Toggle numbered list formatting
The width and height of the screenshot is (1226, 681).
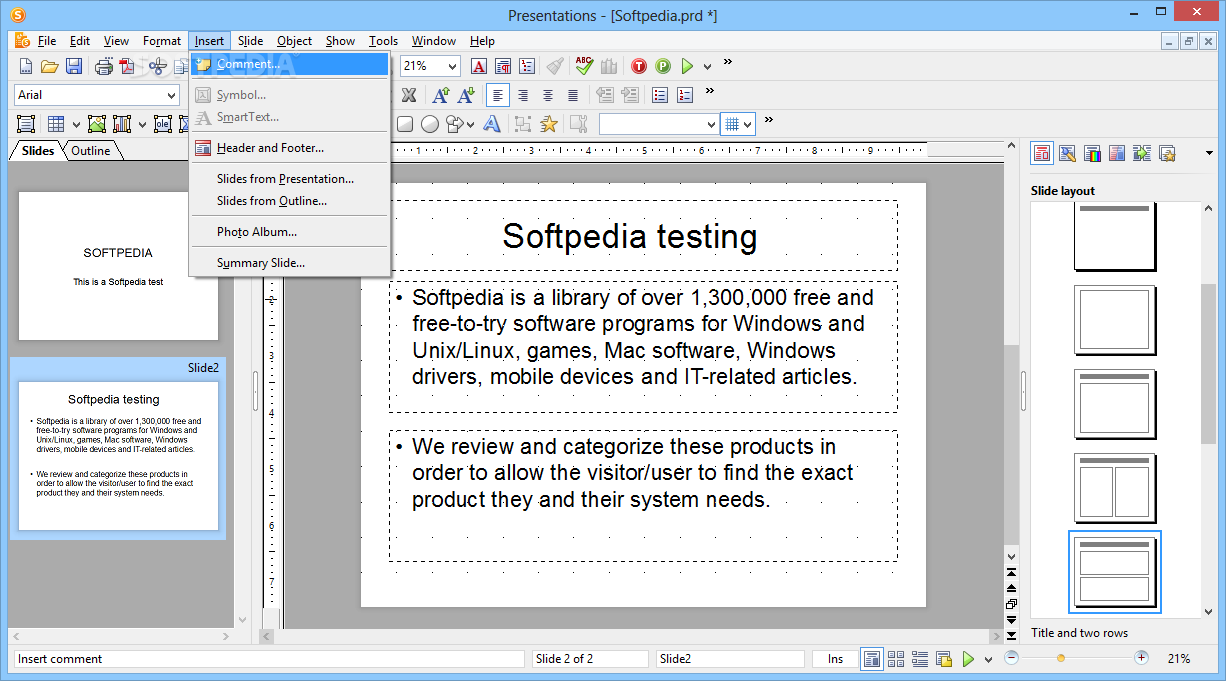coord(685,95)
